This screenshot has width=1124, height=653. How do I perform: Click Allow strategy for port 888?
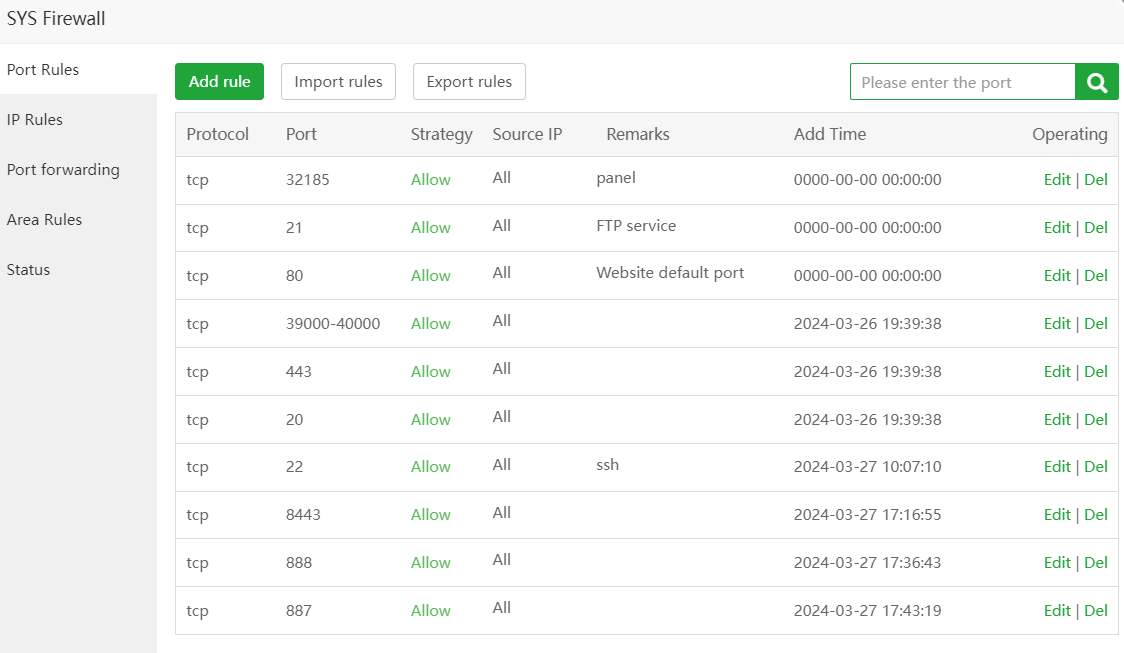430,563
